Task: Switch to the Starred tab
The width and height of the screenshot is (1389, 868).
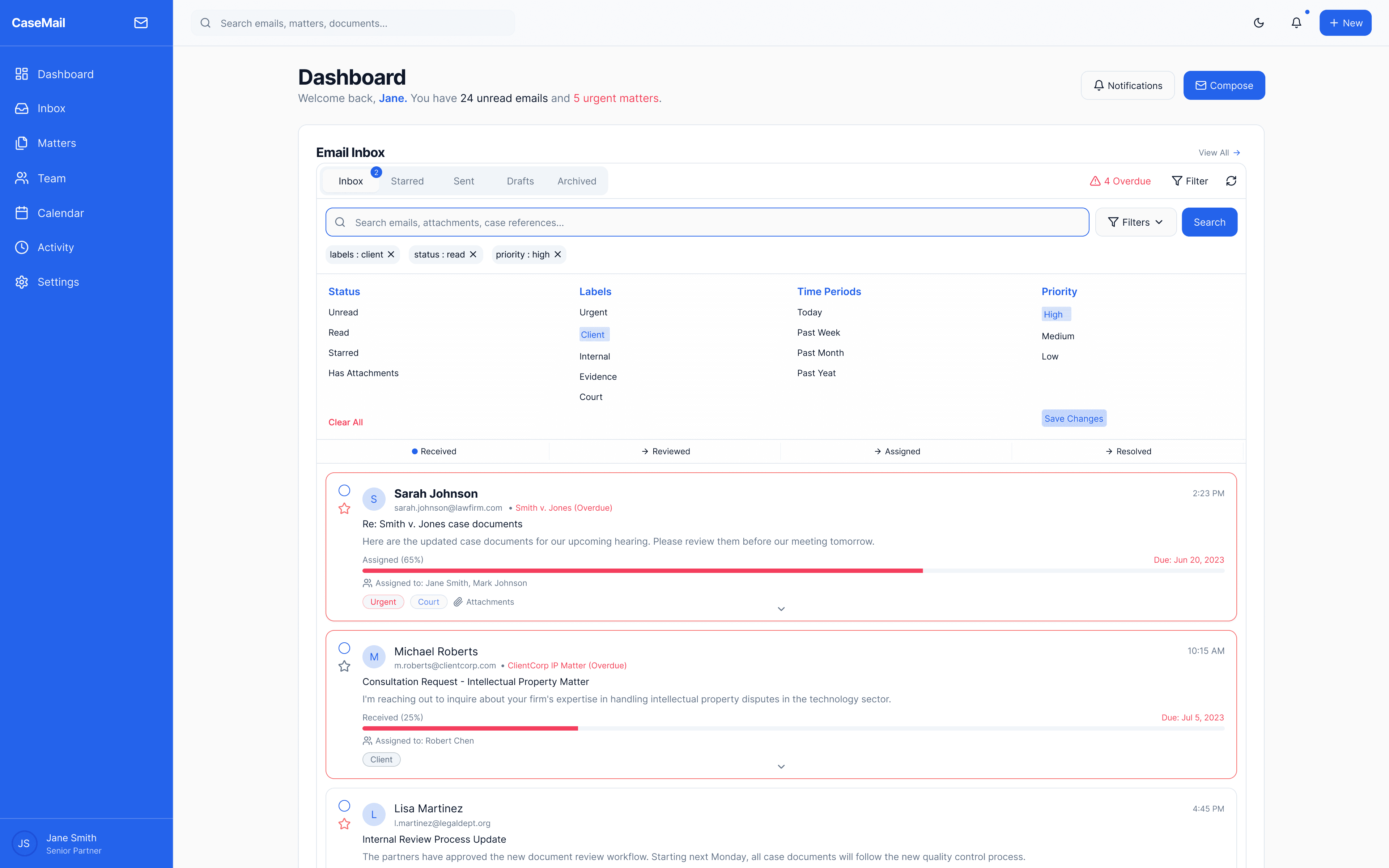Action: click(408, 181)
